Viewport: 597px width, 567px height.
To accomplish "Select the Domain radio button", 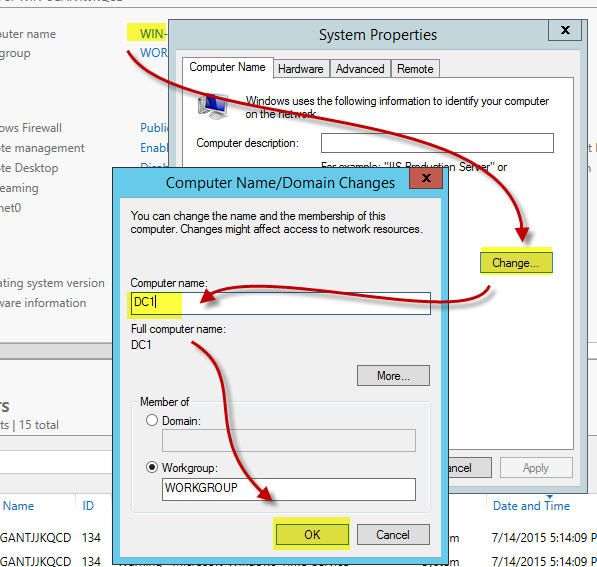I will 152,420.
